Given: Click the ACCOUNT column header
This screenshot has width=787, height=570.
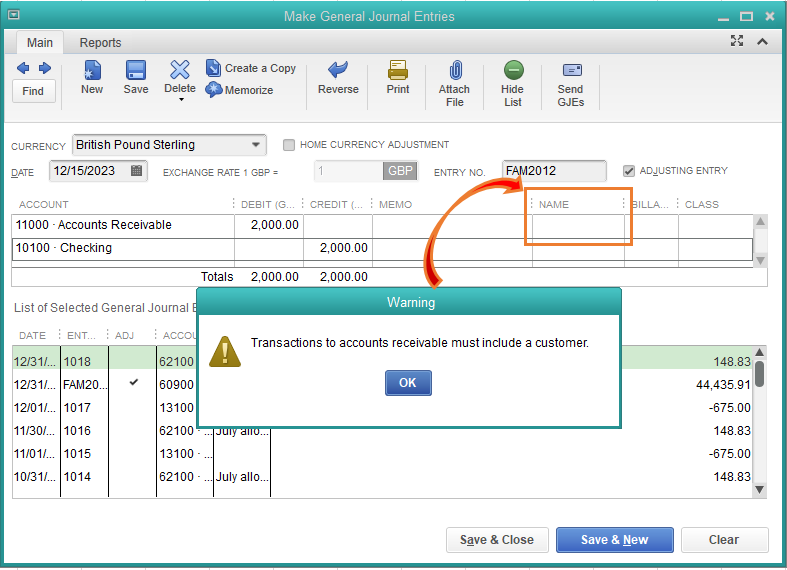Looking at the screenshot, I should click(x=44, y=205).
